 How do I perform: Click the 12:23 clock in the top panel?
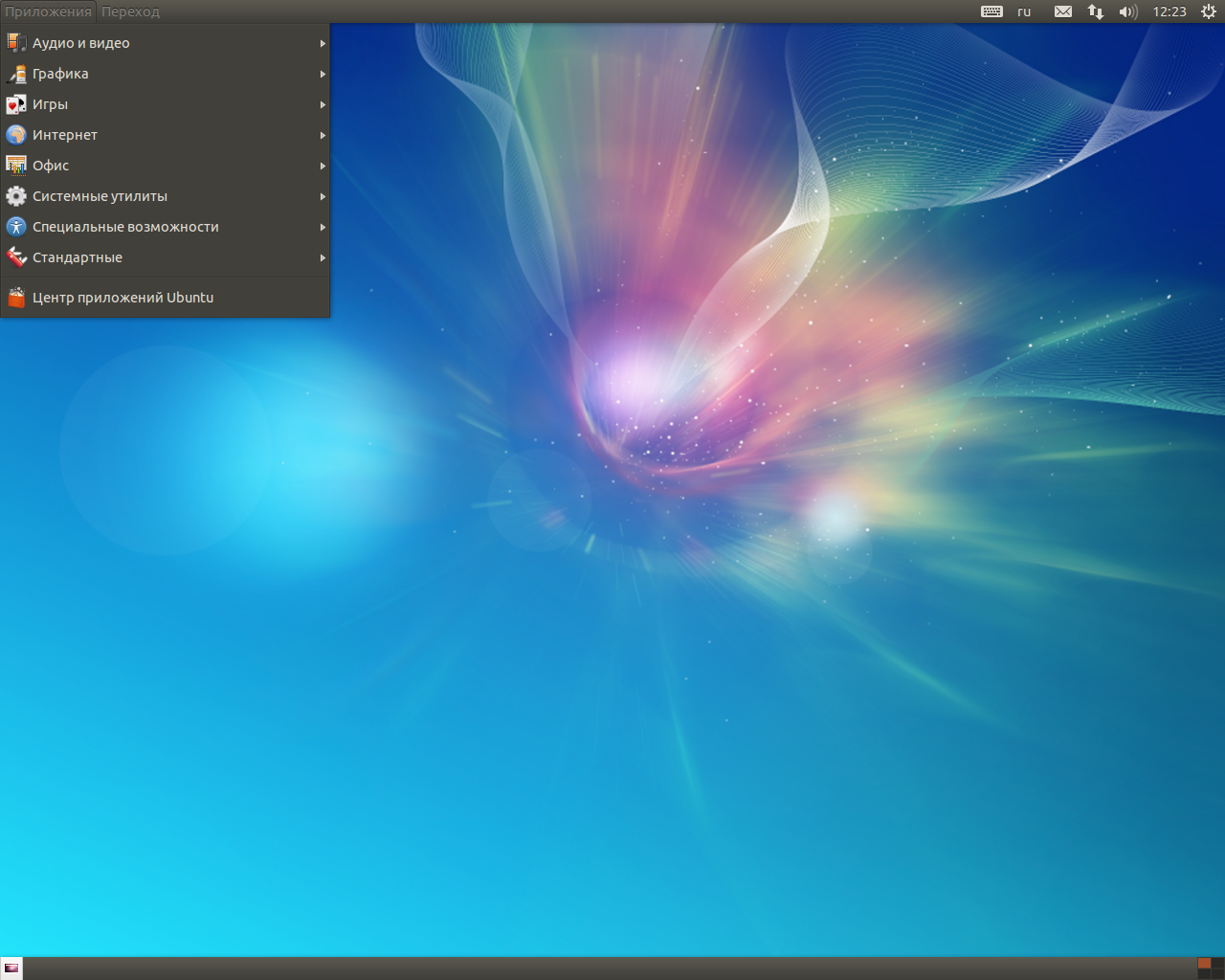point(1169,11)
